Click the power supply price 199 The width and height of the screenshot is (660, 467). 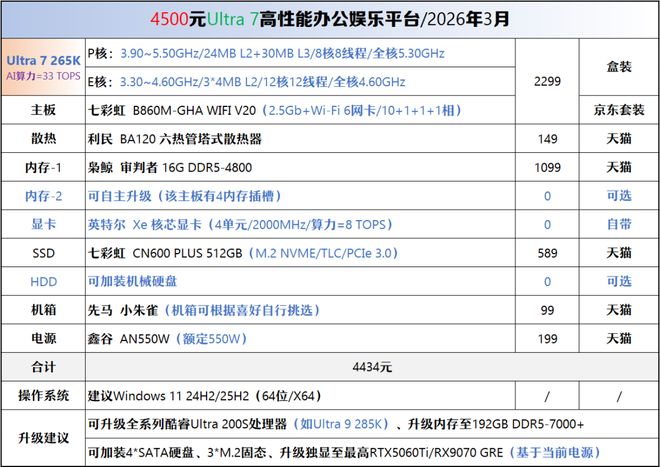tap(547, 339)
